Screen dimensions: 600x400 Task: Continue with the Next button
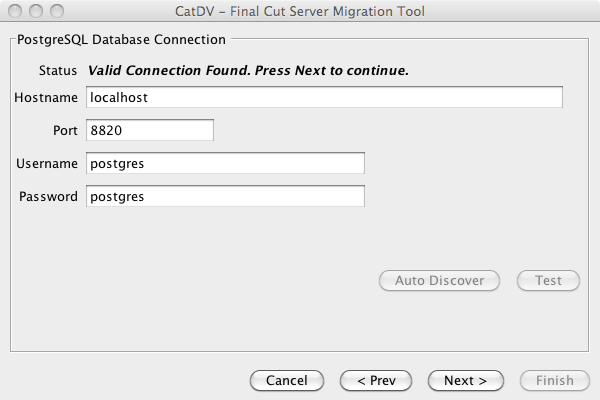tap(466, 380)
